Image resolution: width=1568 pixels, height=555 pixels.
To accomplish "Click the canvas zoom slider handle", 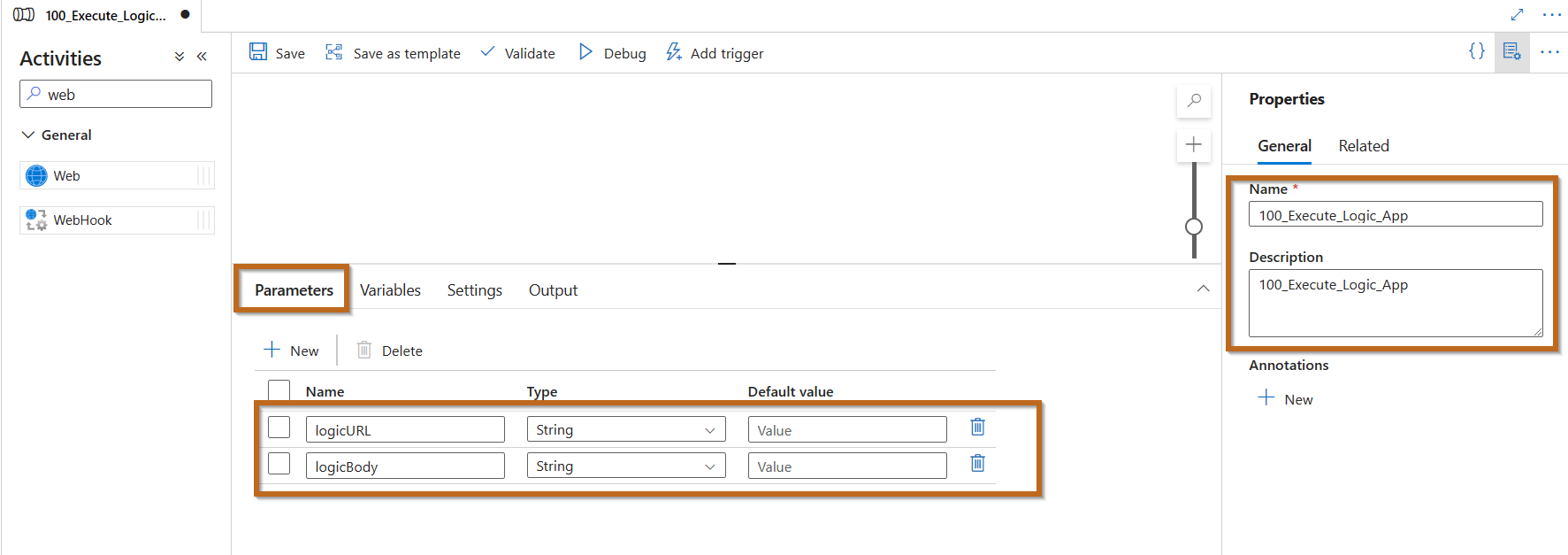I will point(1194,227).
